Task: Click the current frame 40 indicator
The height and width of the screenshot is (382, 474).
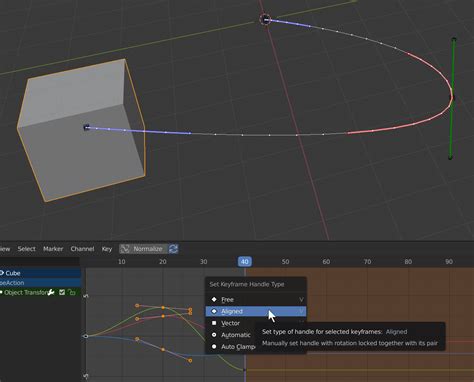Action: (245, 262)
